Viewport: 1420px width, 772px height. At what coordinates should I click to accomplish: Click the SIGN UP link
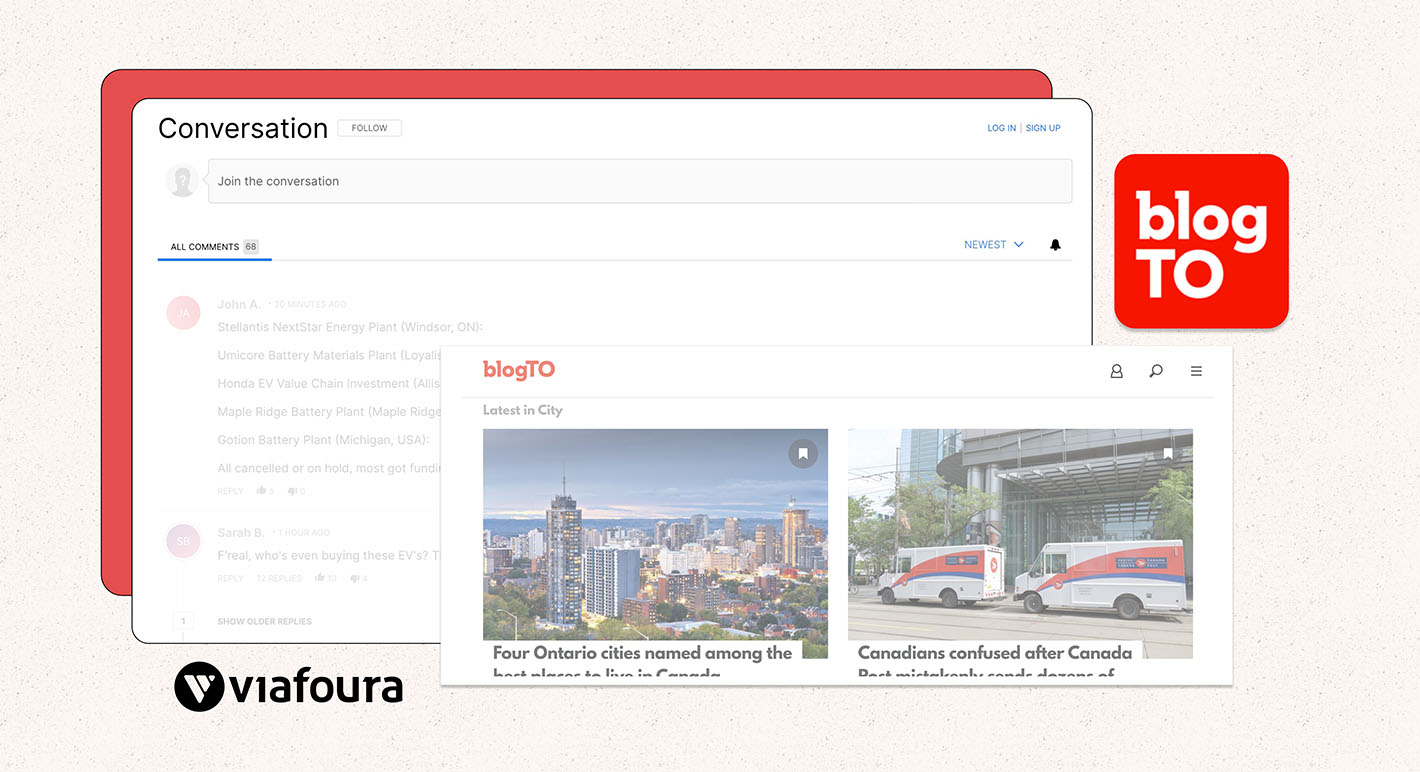(x=1043, y=128)
